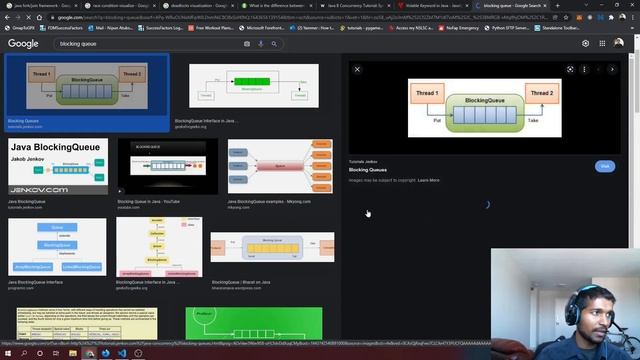Open the 'Java BlockingQueue Interface' hierarchy thumbnail
The width and height of the screenshot is (640, 360).
tap(57, 247)
